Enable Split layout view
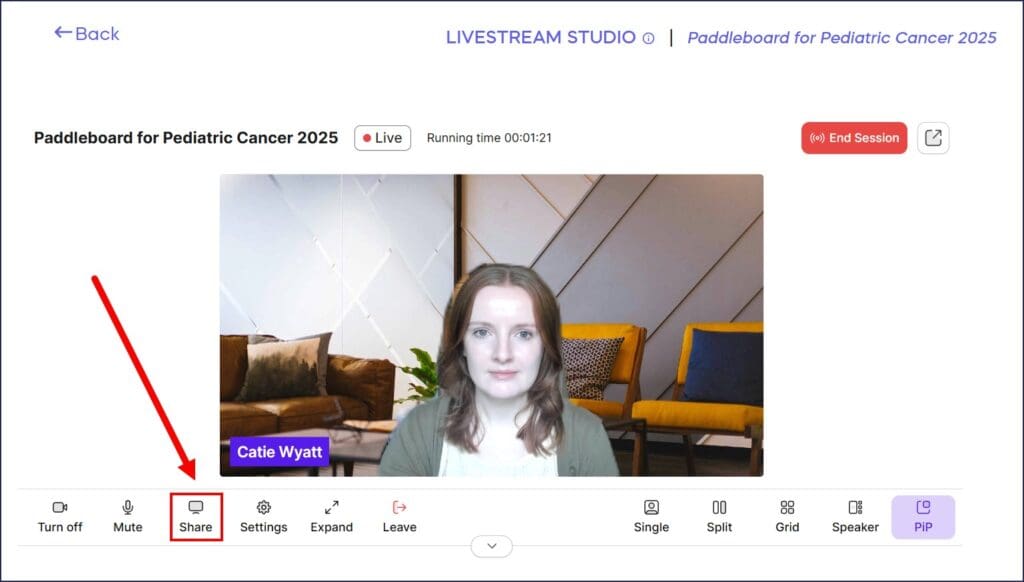Viewport: 1024px width, 582px height. pos(718,516)
